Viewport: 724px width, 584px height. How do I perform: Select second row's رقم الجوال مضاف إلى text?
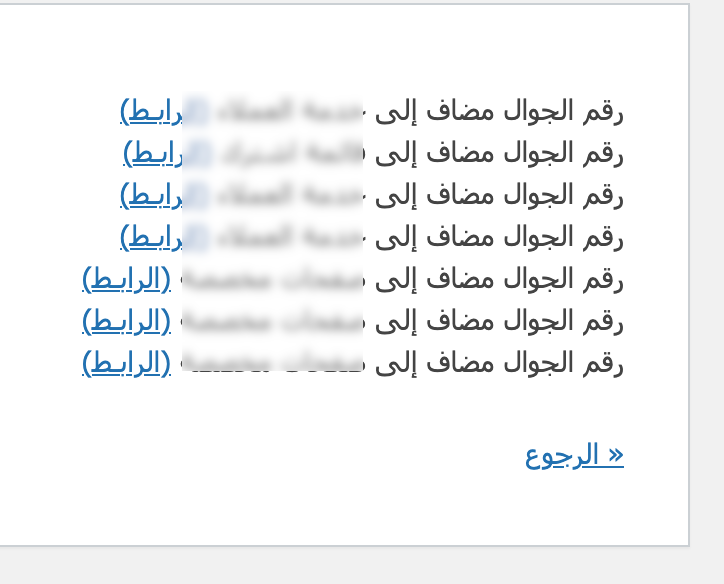(x=500, y=153)
